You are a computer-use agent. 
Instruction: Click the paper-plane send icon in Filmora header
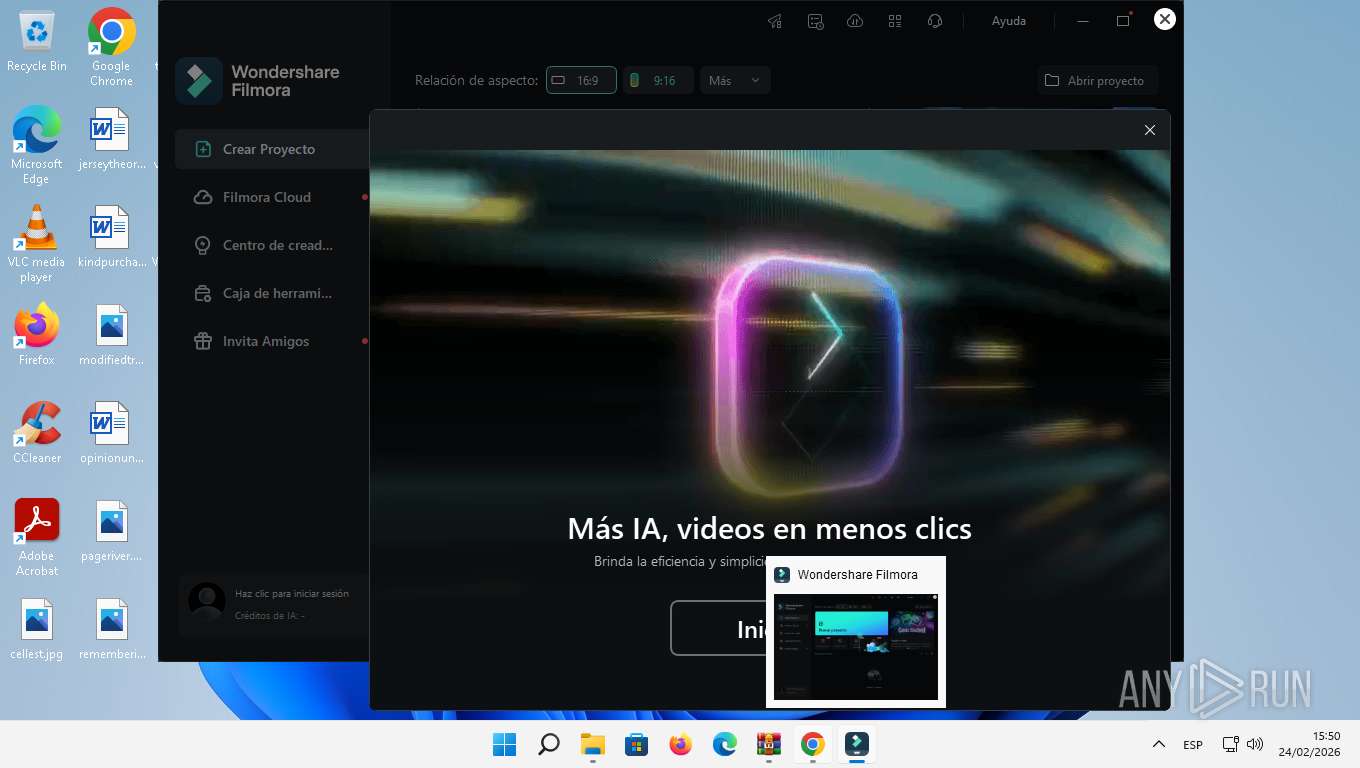775,21
